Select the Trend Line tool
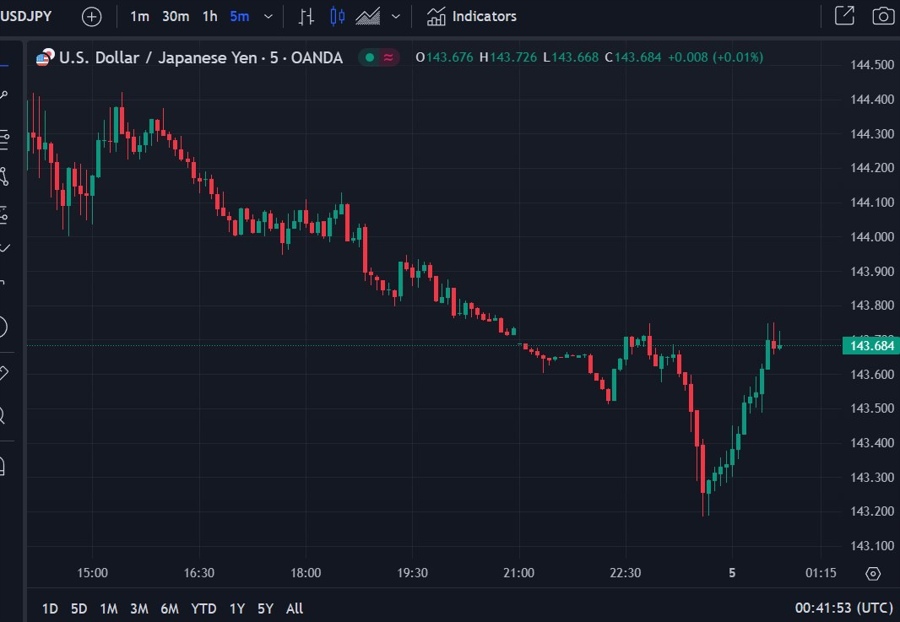 tap(10, 96)
